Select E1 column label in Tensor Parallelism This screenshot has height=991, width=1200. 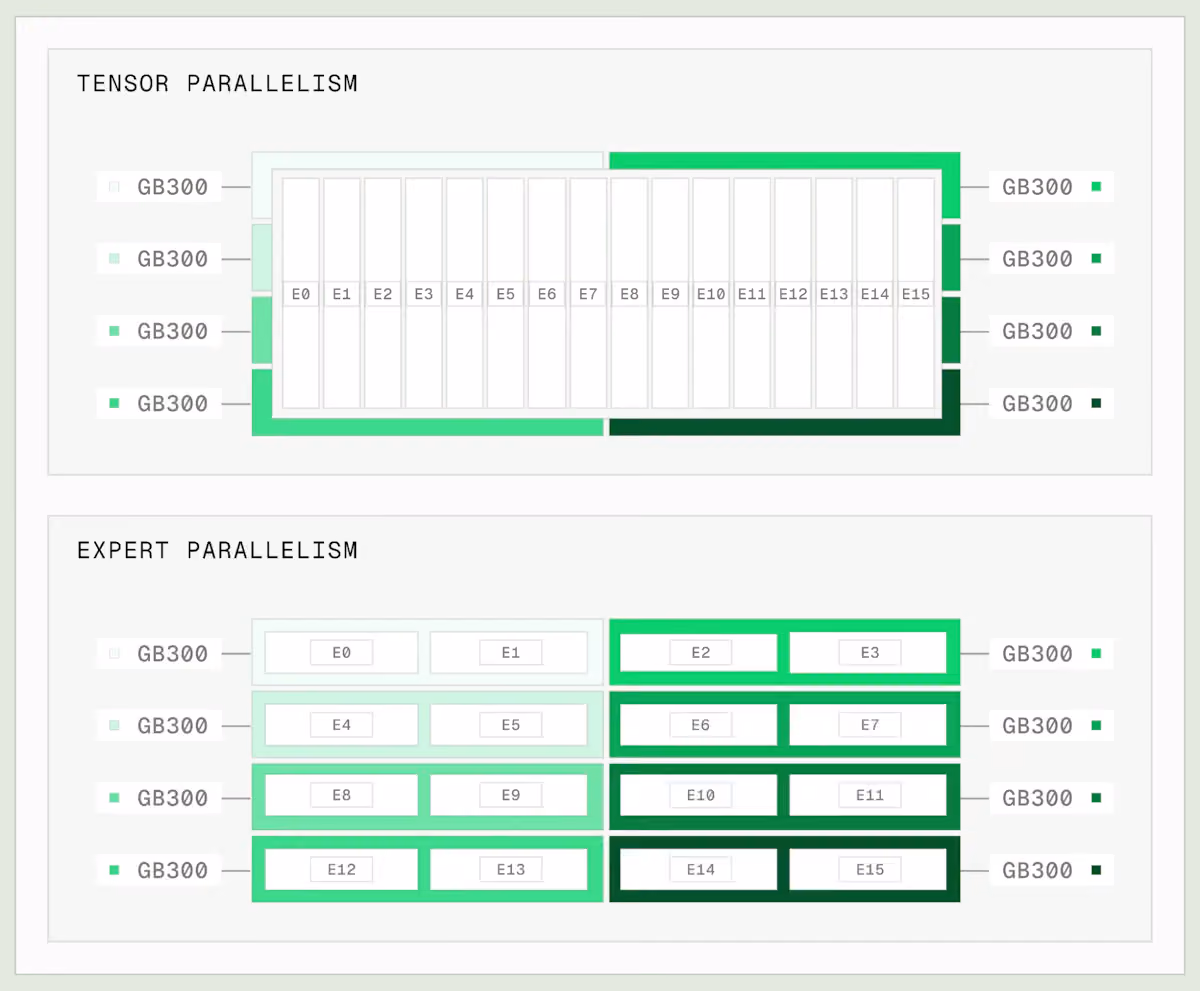pos(342,294)
